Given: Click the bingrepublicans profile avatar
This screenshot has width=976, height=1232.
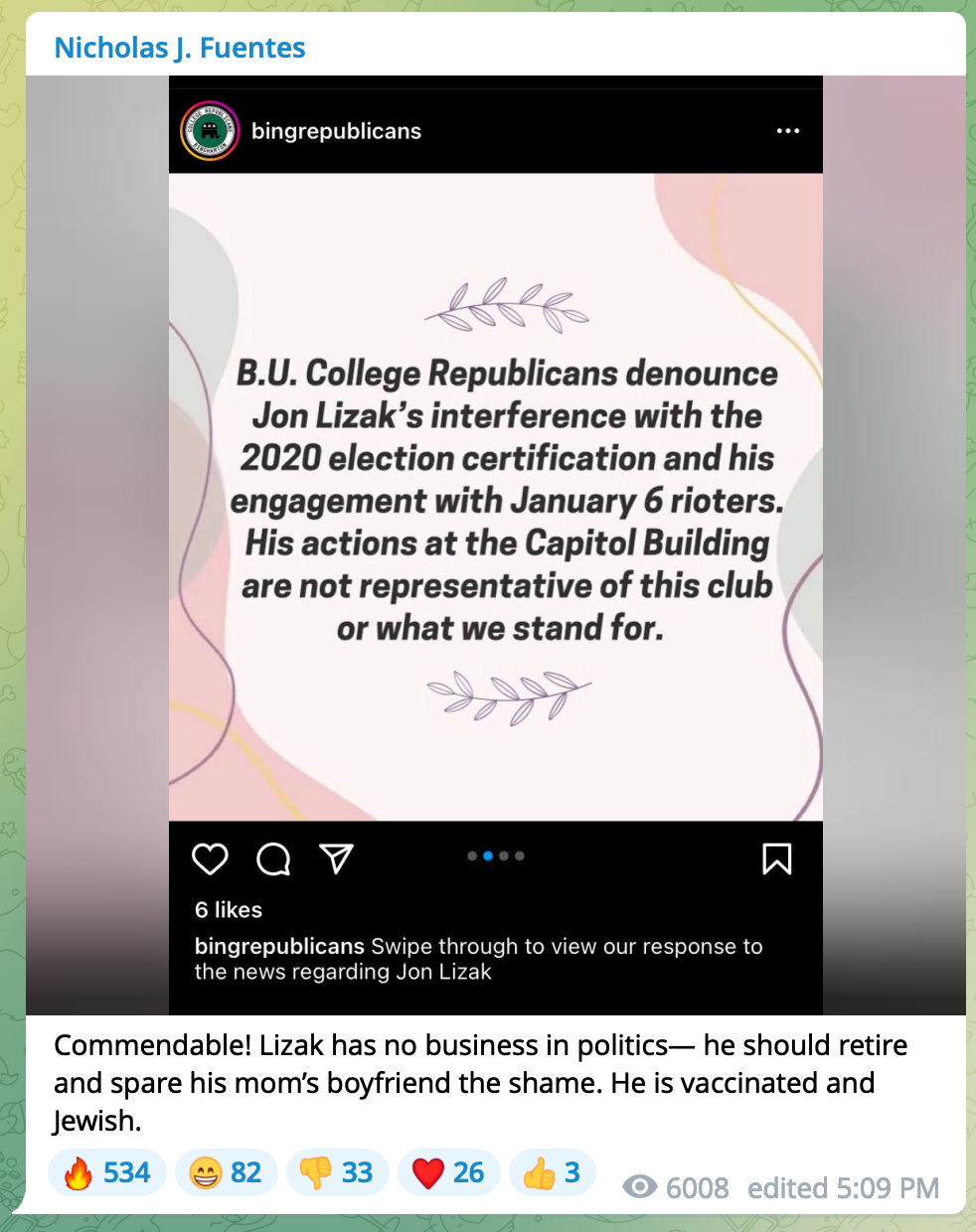Looking at the screenshot, I should 210,130.
